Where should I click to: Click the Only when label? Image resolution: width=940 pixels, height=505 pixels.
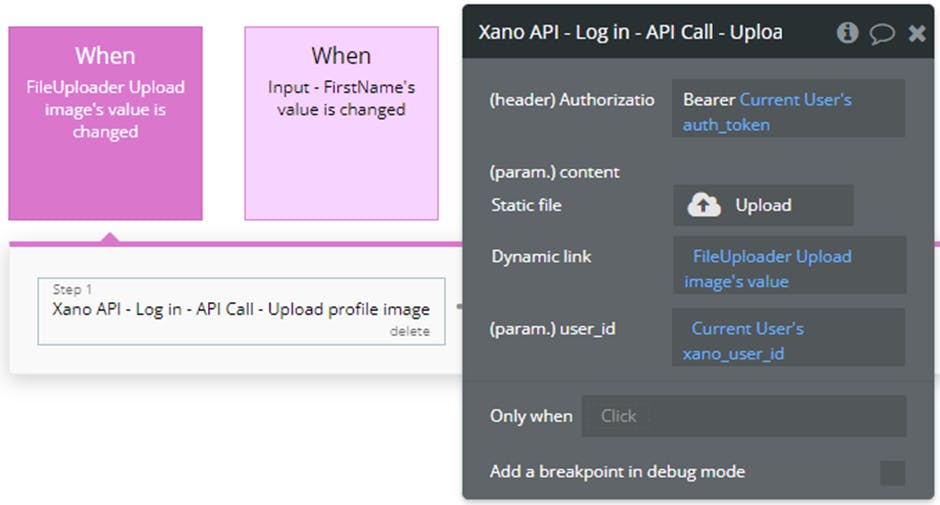tap(531, 416)
